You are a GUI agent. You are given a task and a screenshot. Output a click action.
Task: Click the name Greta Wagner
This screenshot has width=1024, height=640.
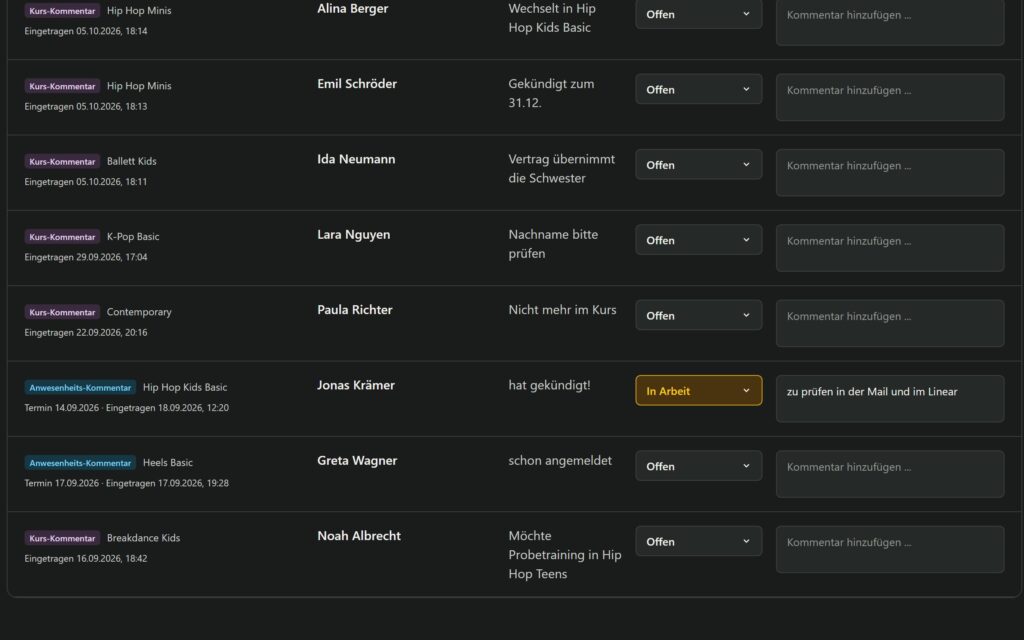click(x=357, y=460)
